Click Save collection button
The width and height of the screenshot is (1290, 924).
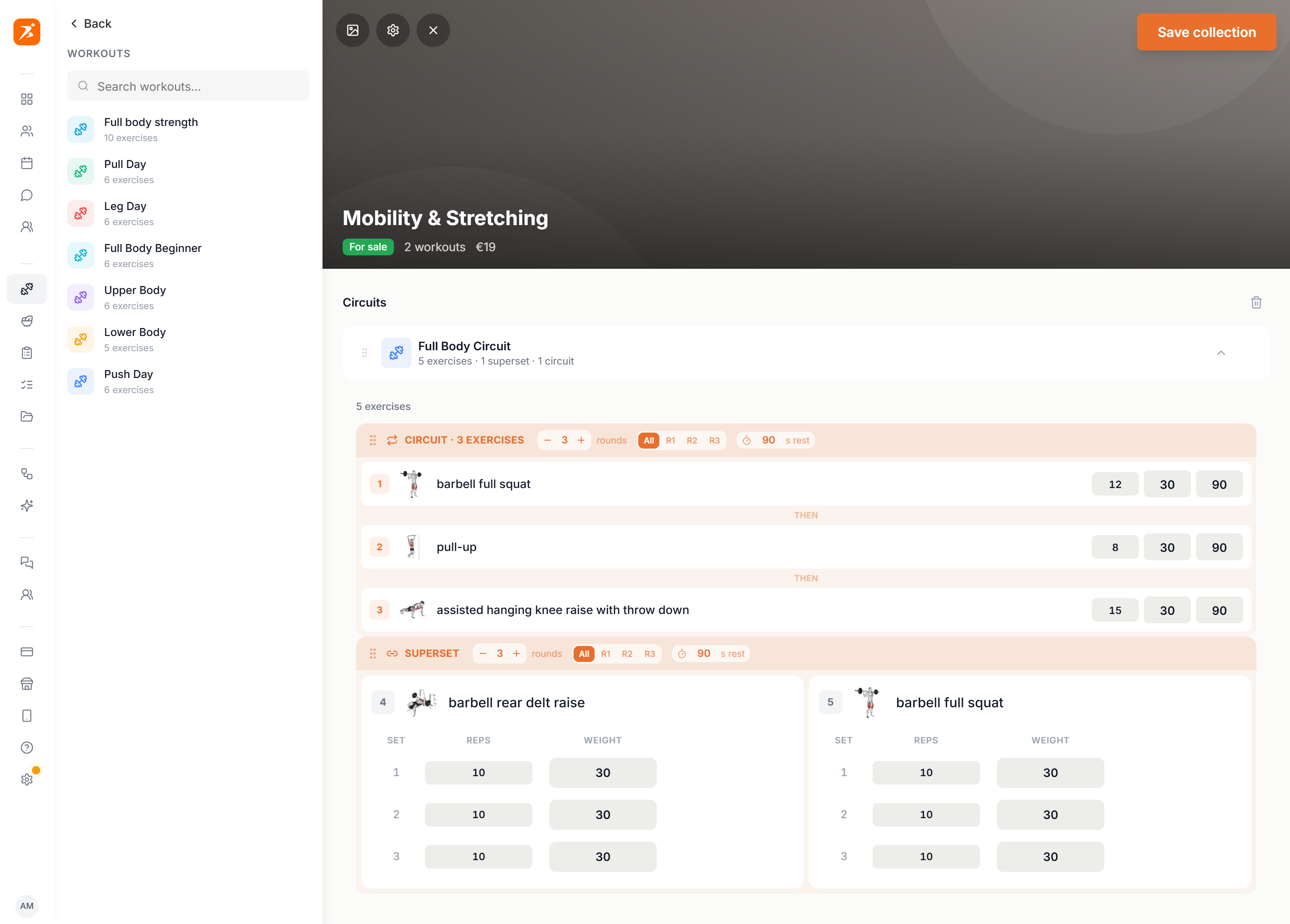click(1206, 32)
